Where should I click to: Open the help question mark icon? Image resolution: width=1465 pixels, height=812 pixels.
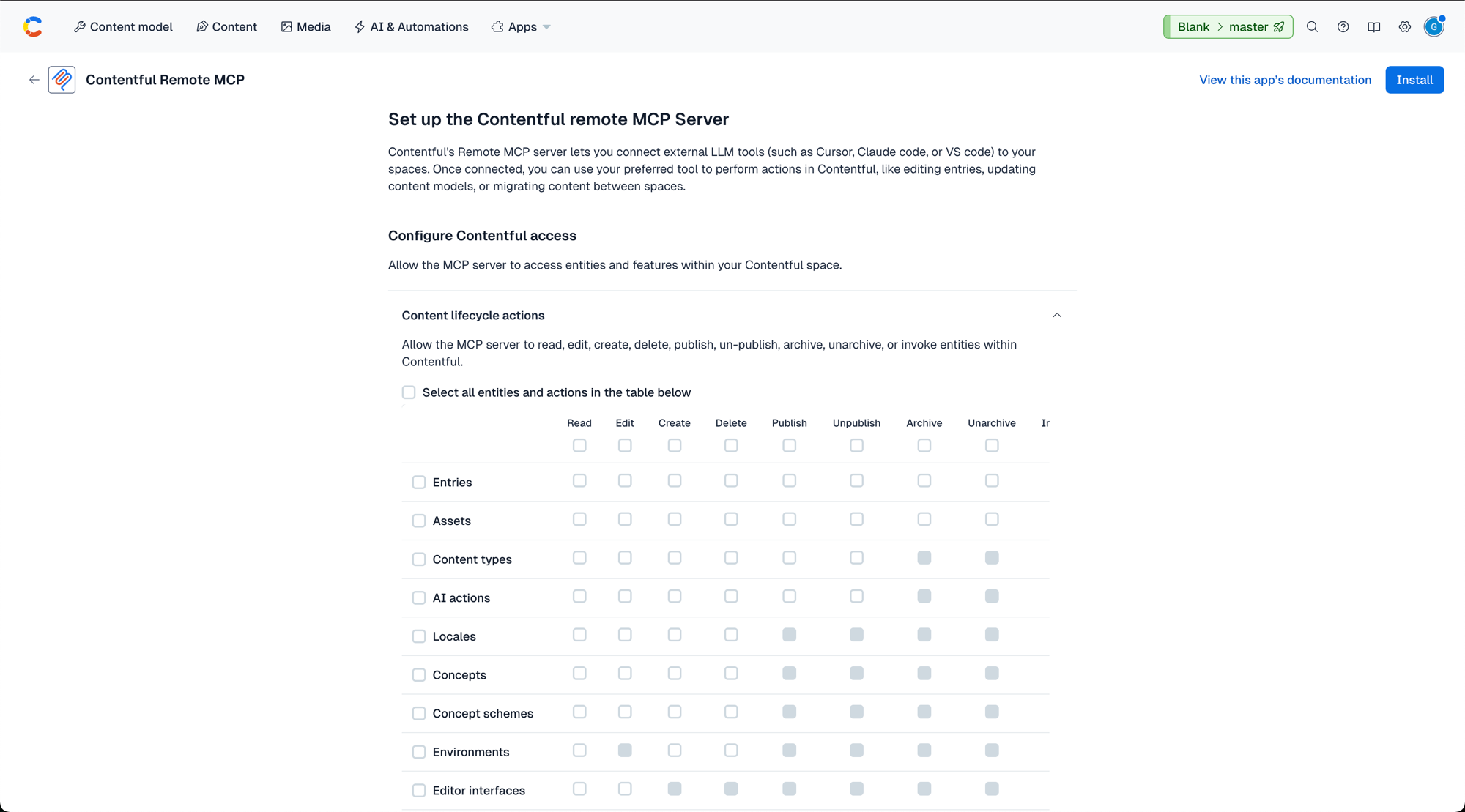[x=1343, y=26]
